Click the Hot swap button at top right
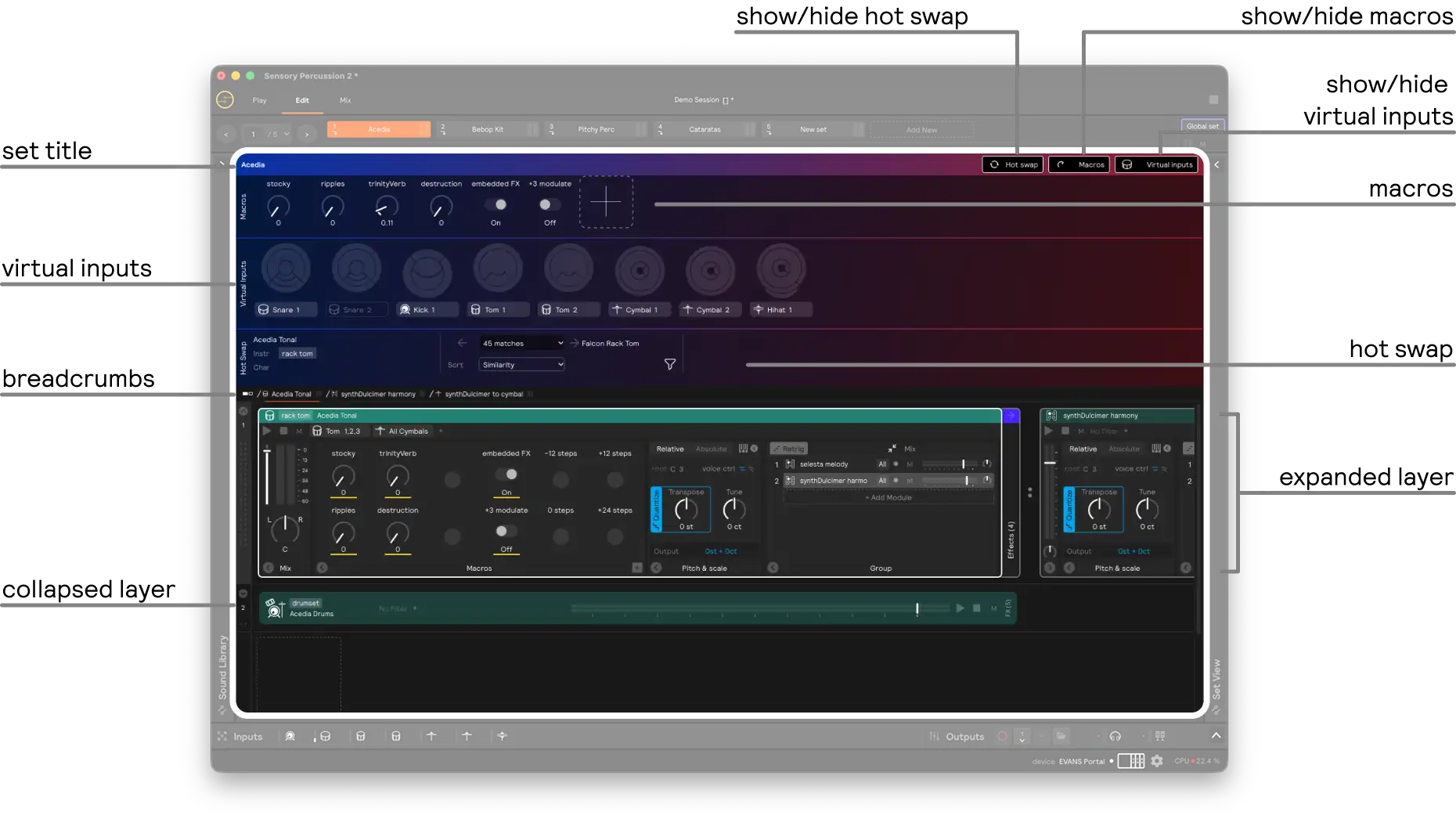This screenshot has width=1456, height=819. click(x=1012, y=164)
